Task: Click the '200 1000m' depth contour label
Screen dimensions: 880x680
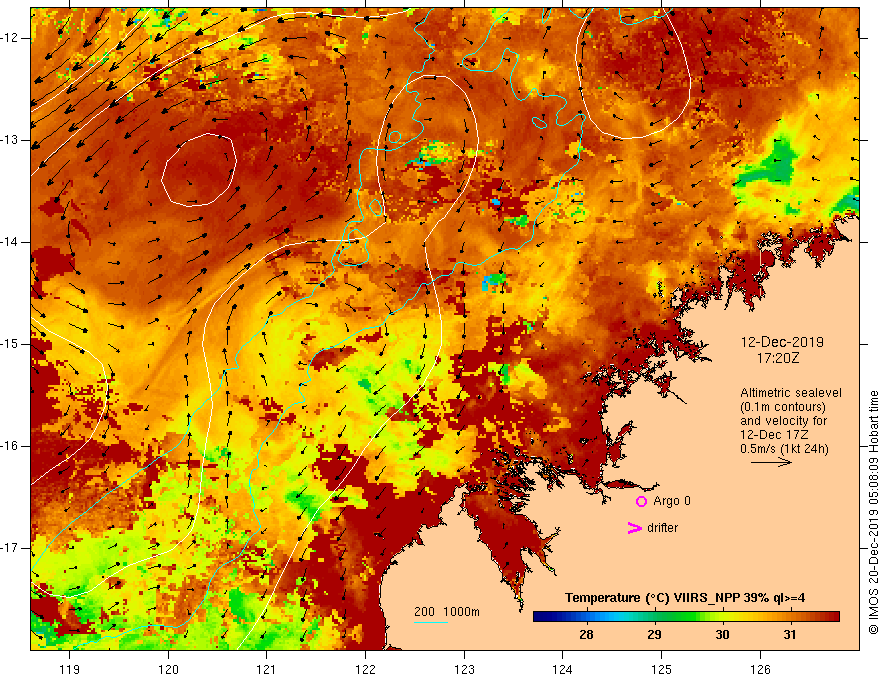Action: 447,612
